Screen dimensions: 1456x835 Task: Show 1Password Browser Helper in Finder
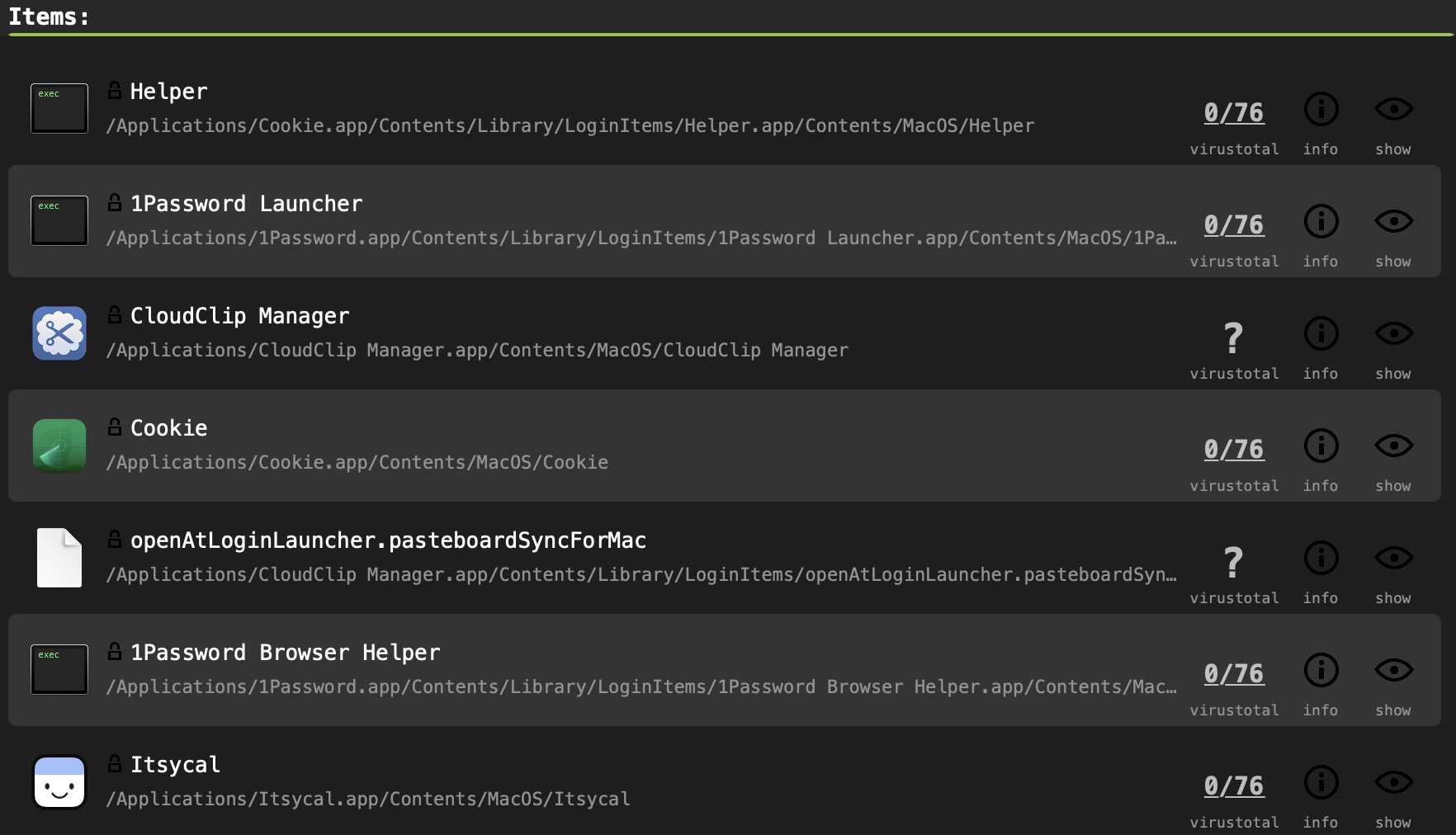[1393, 670]
